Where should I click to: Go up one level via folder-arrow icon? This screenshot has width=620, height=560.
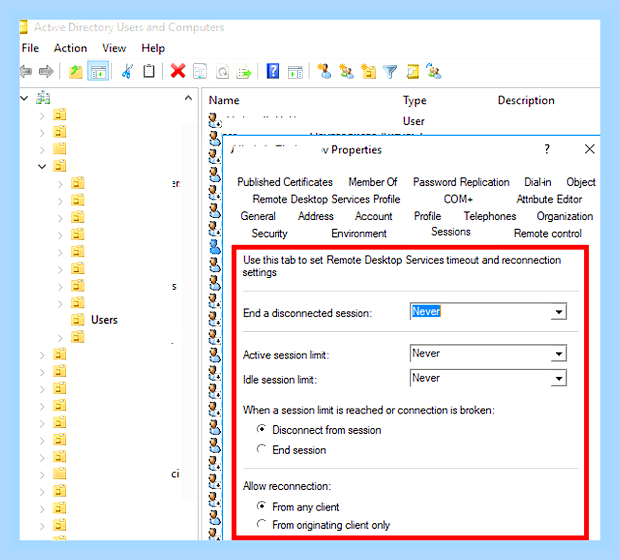[75, 72]
